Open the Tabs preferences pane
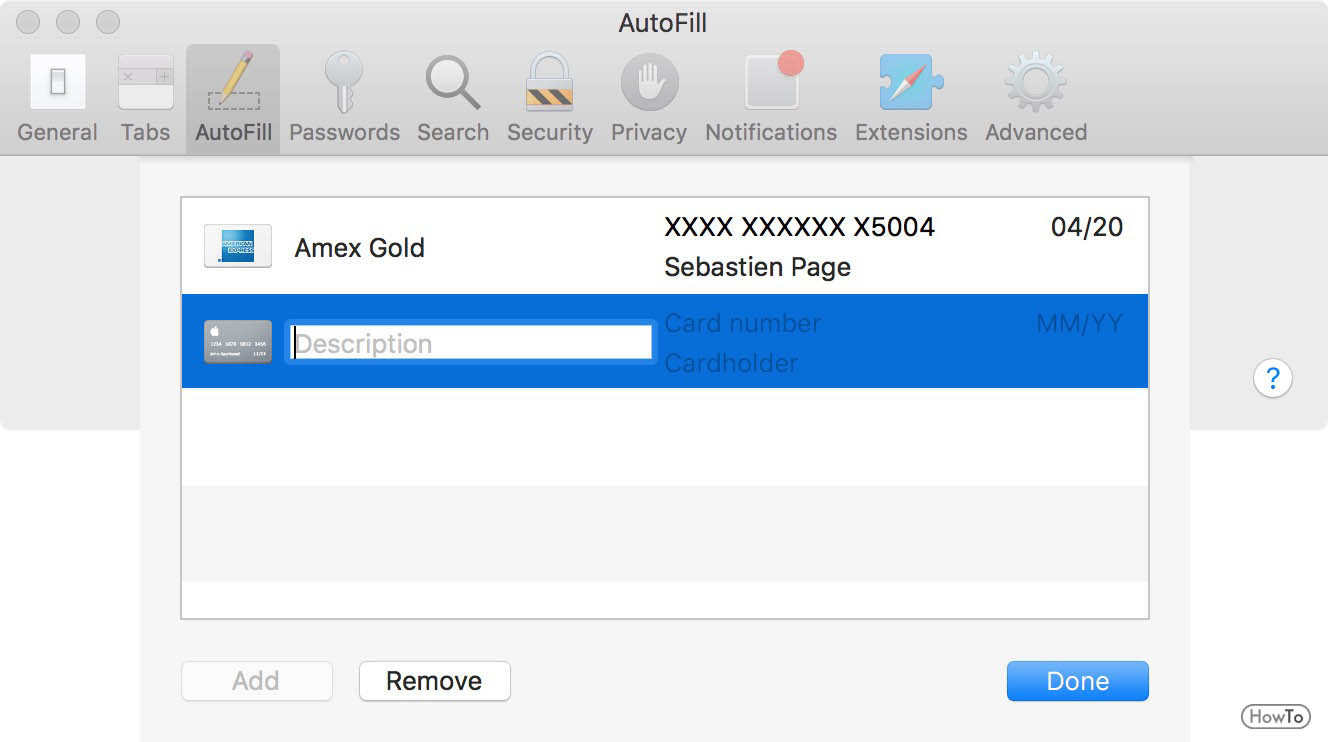 tap(146, 99)
